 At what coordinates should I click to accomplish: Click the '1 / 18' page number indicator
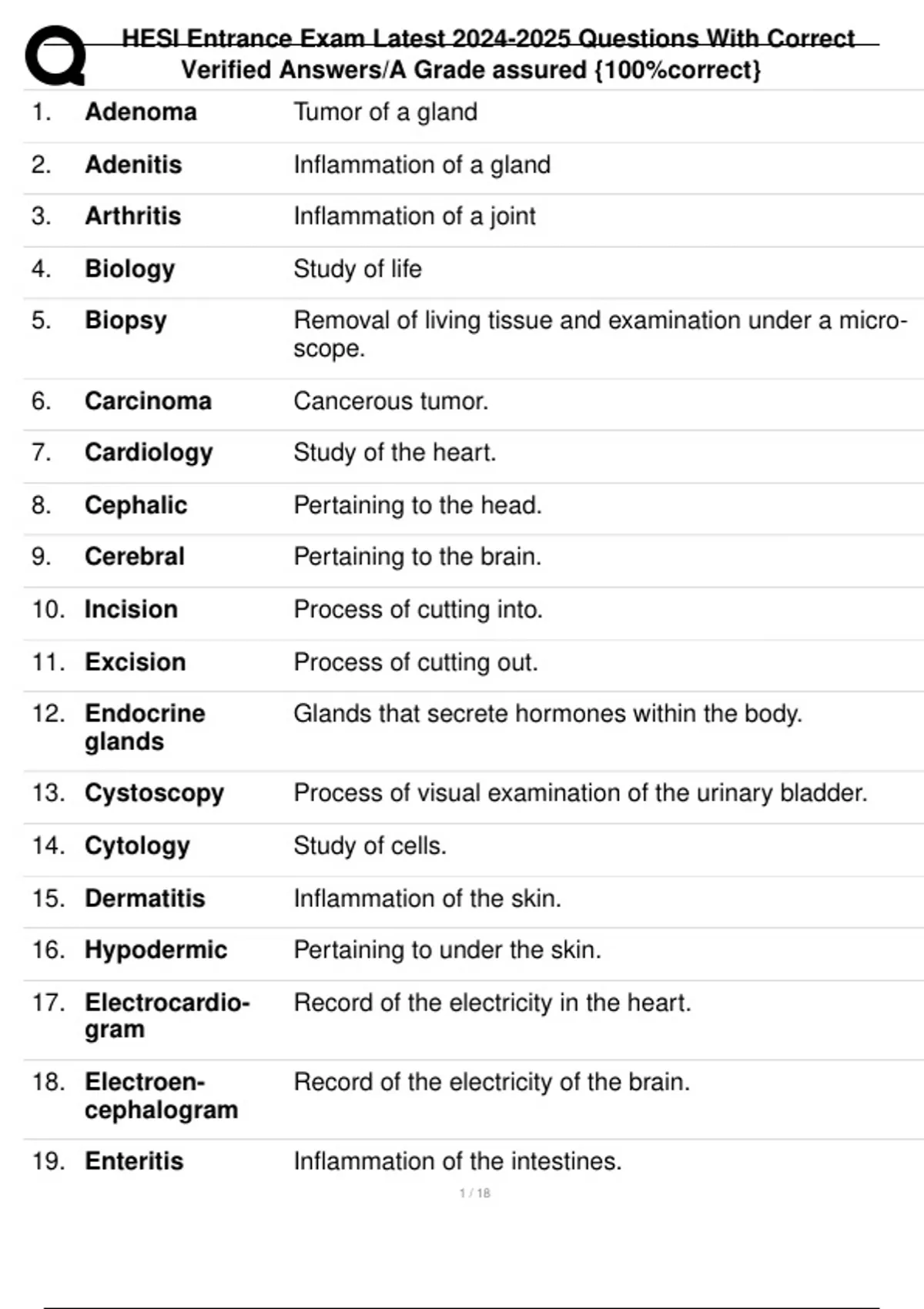(x=474, y=1193)
